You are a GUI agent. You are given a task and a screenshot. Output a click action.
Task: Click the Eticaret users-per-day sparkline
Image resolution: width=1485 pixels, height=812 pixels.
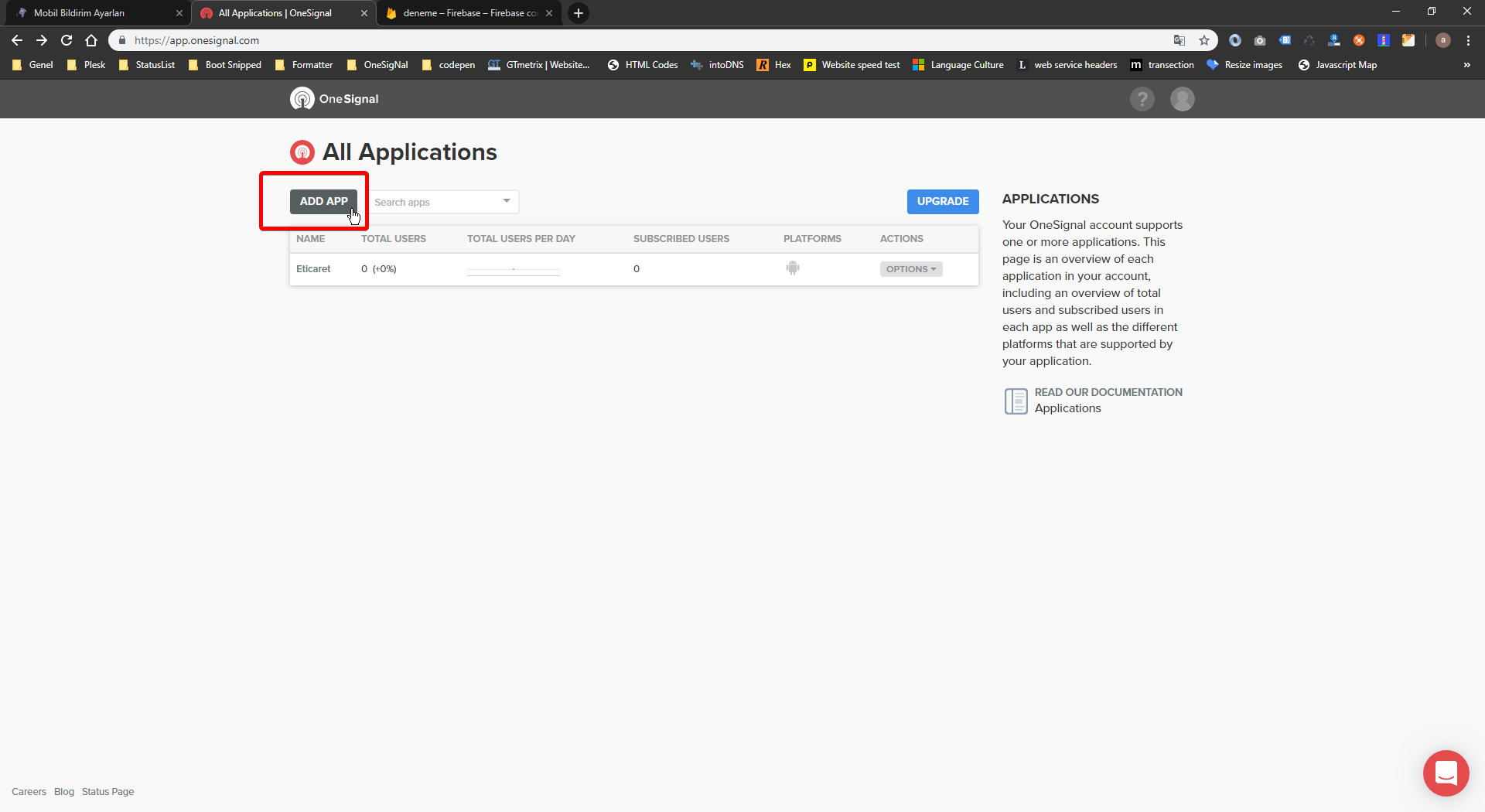pos(513,270)
